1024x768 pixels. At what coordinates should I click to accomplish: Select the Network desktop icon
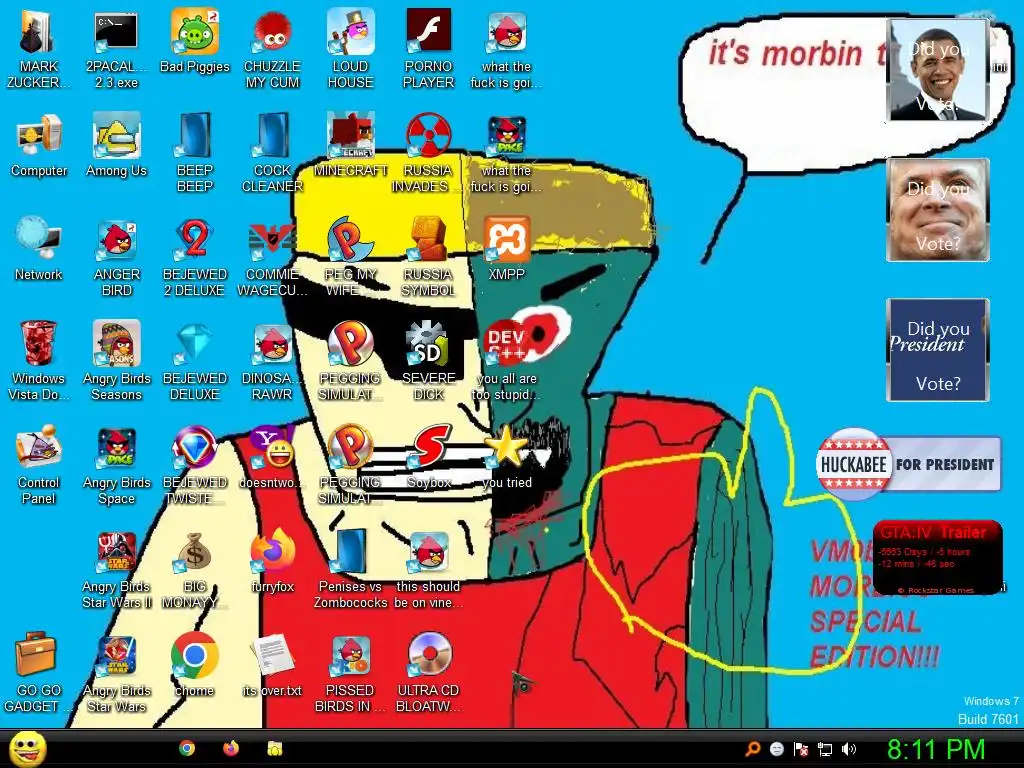coord(39,249)
